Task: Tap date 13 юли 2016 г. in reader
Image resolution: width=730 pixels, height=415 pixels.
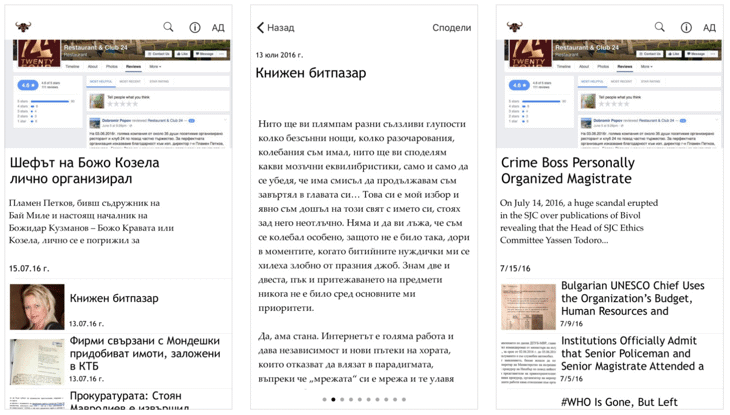Action: coord(279,55)
